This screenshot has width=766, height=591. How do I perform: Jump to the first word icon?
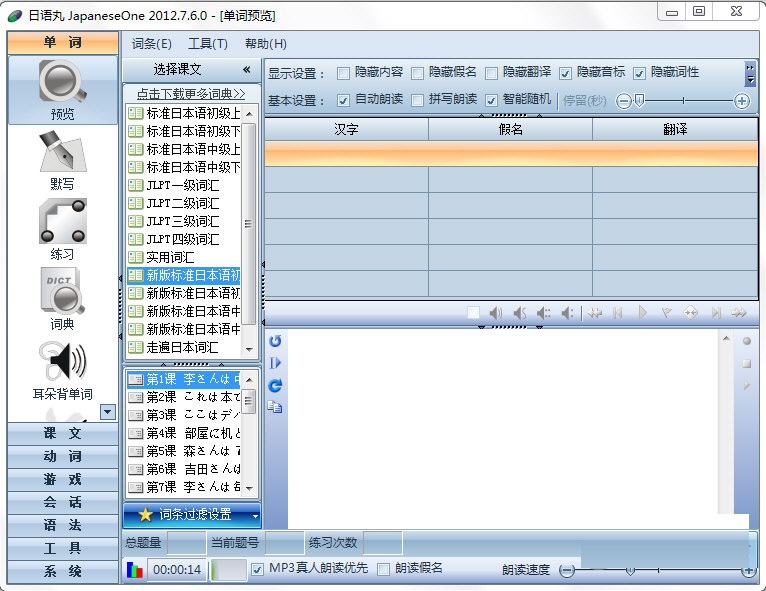tap(618, 313)
